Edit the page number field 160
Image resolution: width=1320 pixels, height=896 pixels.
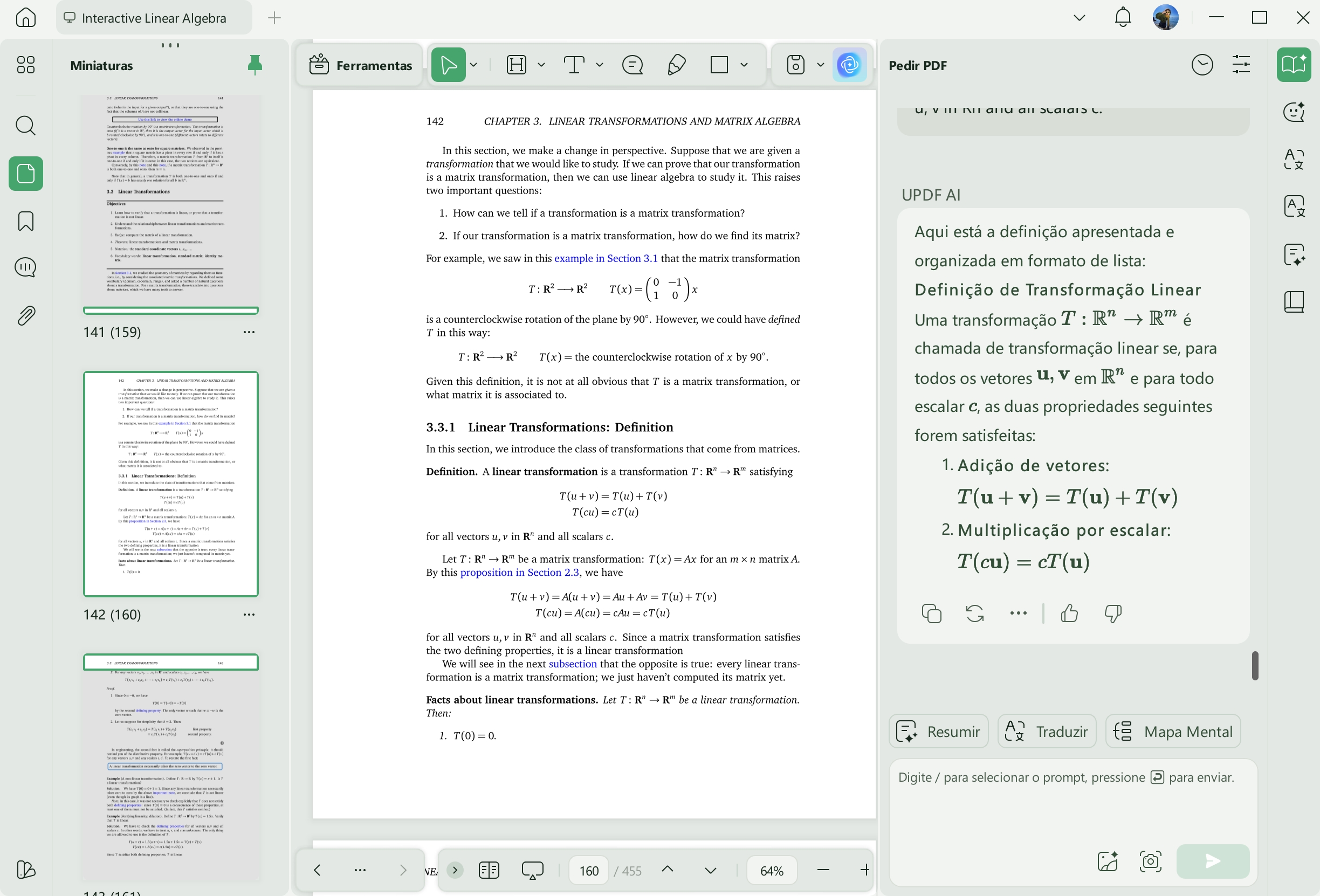click(x=588, y=871)
